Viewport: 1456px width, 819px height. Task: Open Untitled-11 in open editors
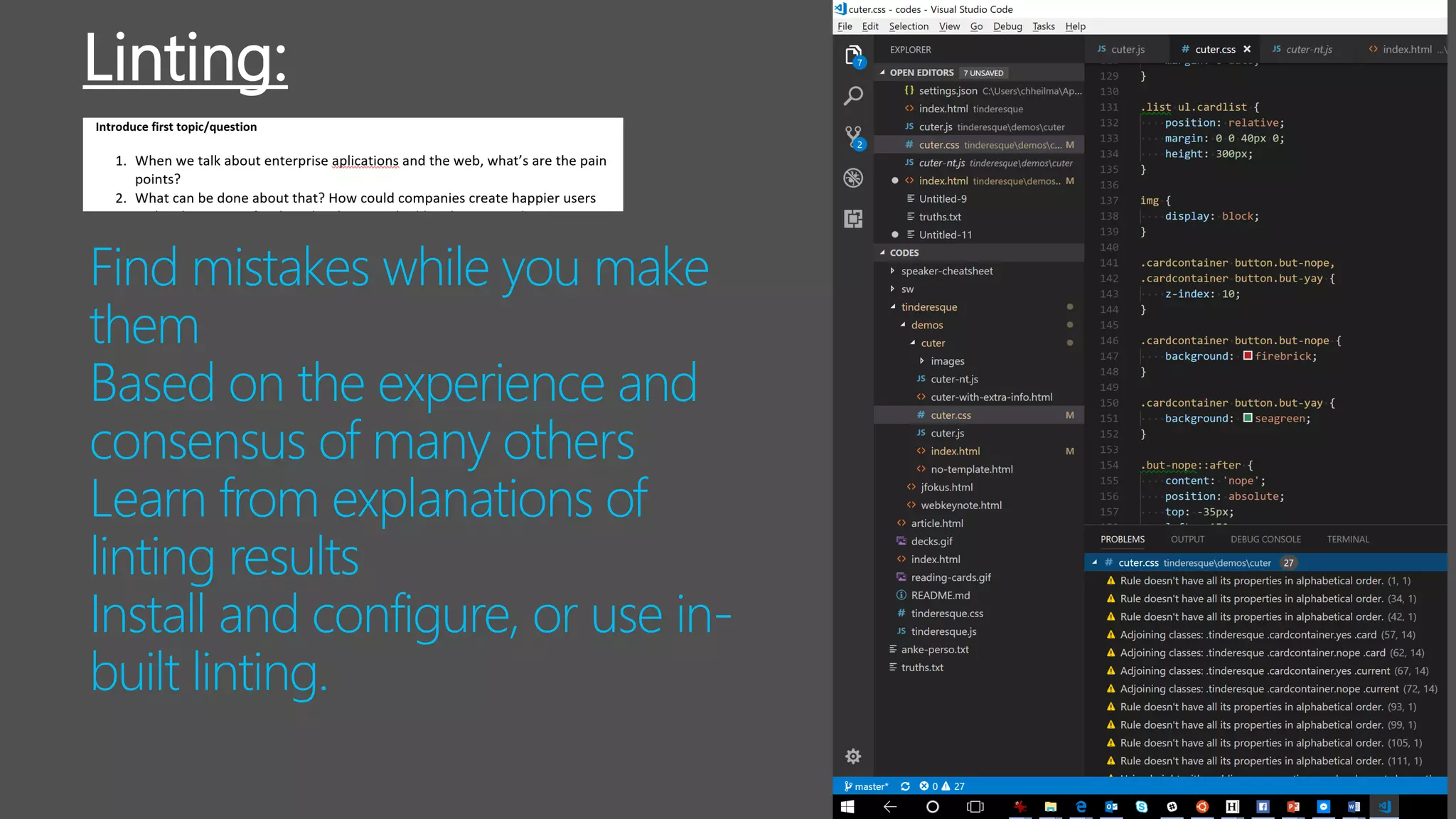pyautogui.click(x=979, y=235)
